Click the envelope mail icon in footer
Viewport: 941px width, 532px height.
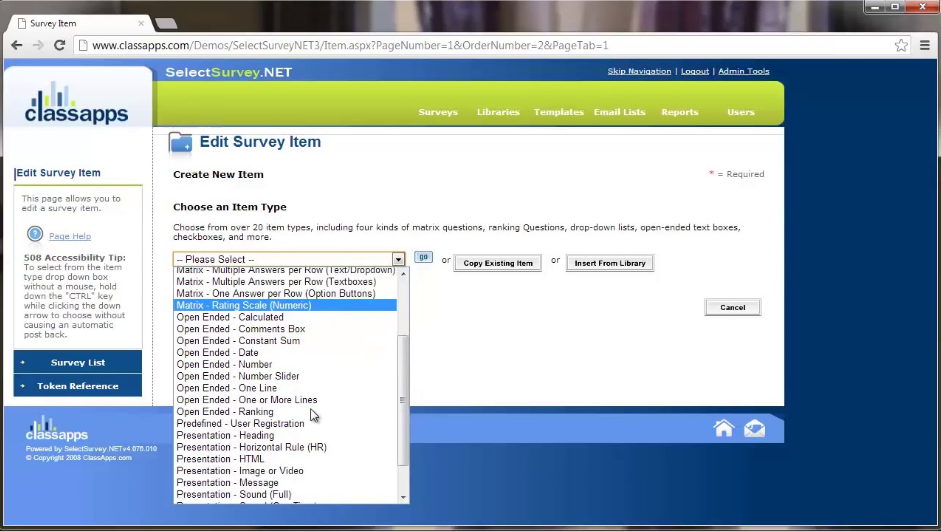(754, 428)
